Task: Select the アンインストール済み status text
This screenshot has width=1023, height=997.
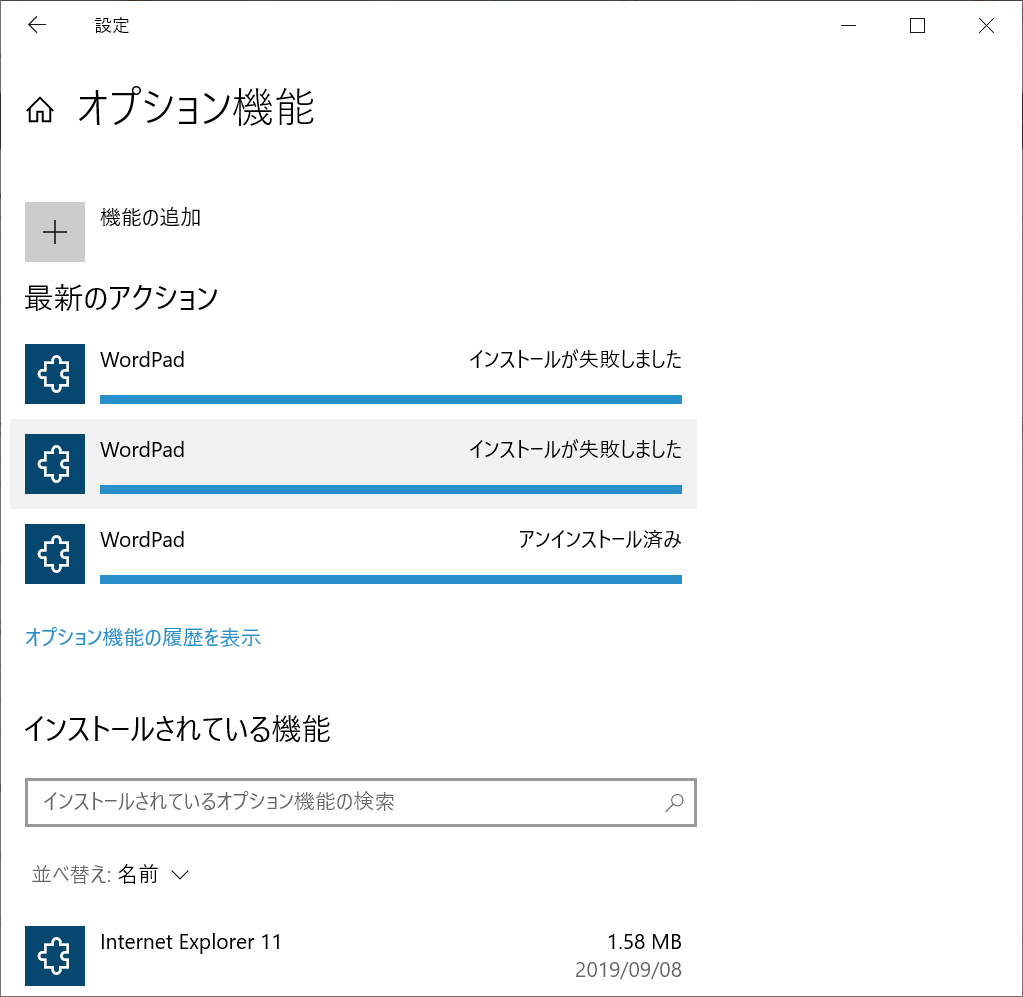Action: pyautogui.click(x=600, y=540)
